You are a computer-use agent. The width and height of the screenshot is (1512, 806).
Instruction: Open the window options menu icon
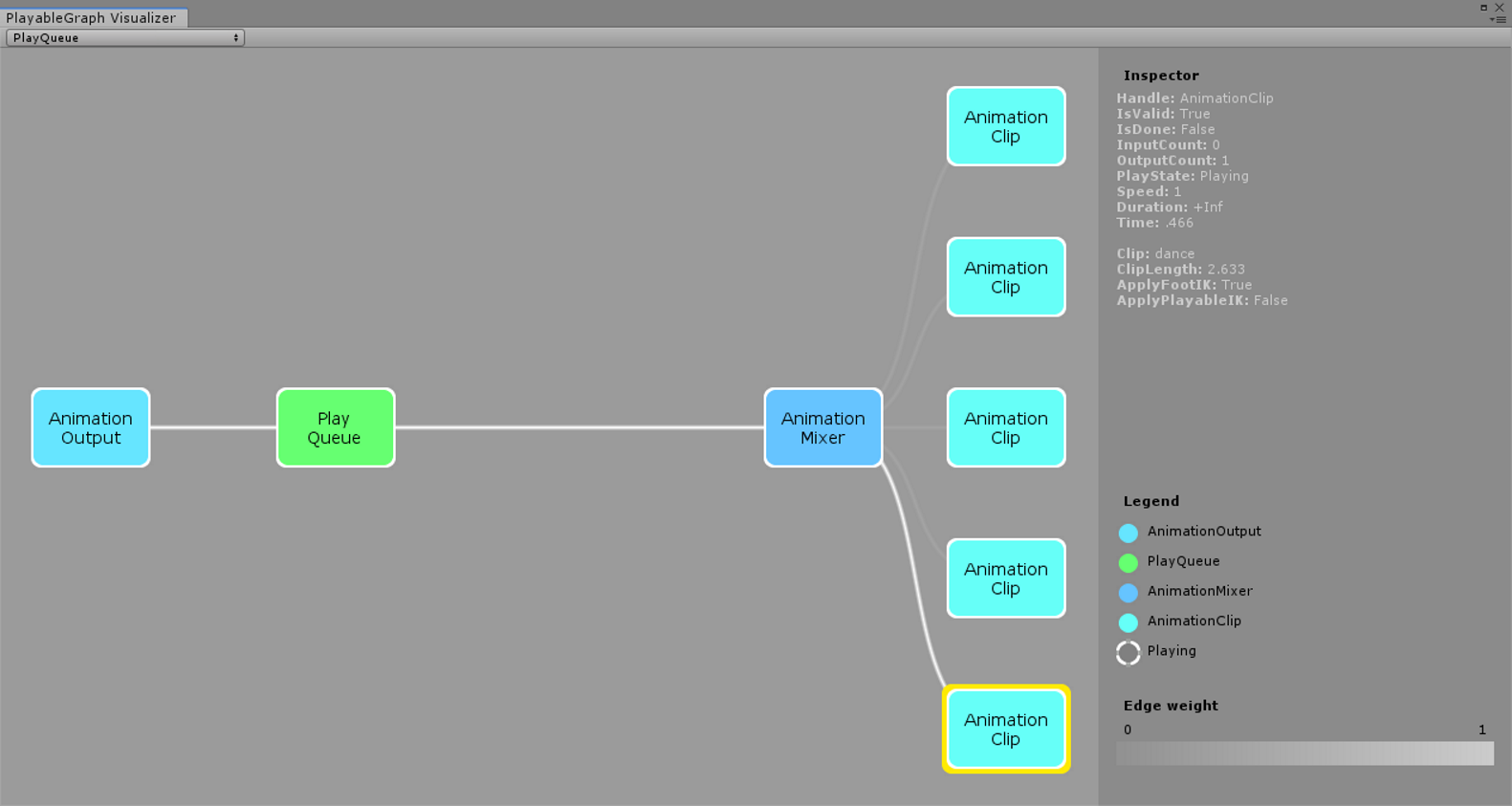(1499, 19)
